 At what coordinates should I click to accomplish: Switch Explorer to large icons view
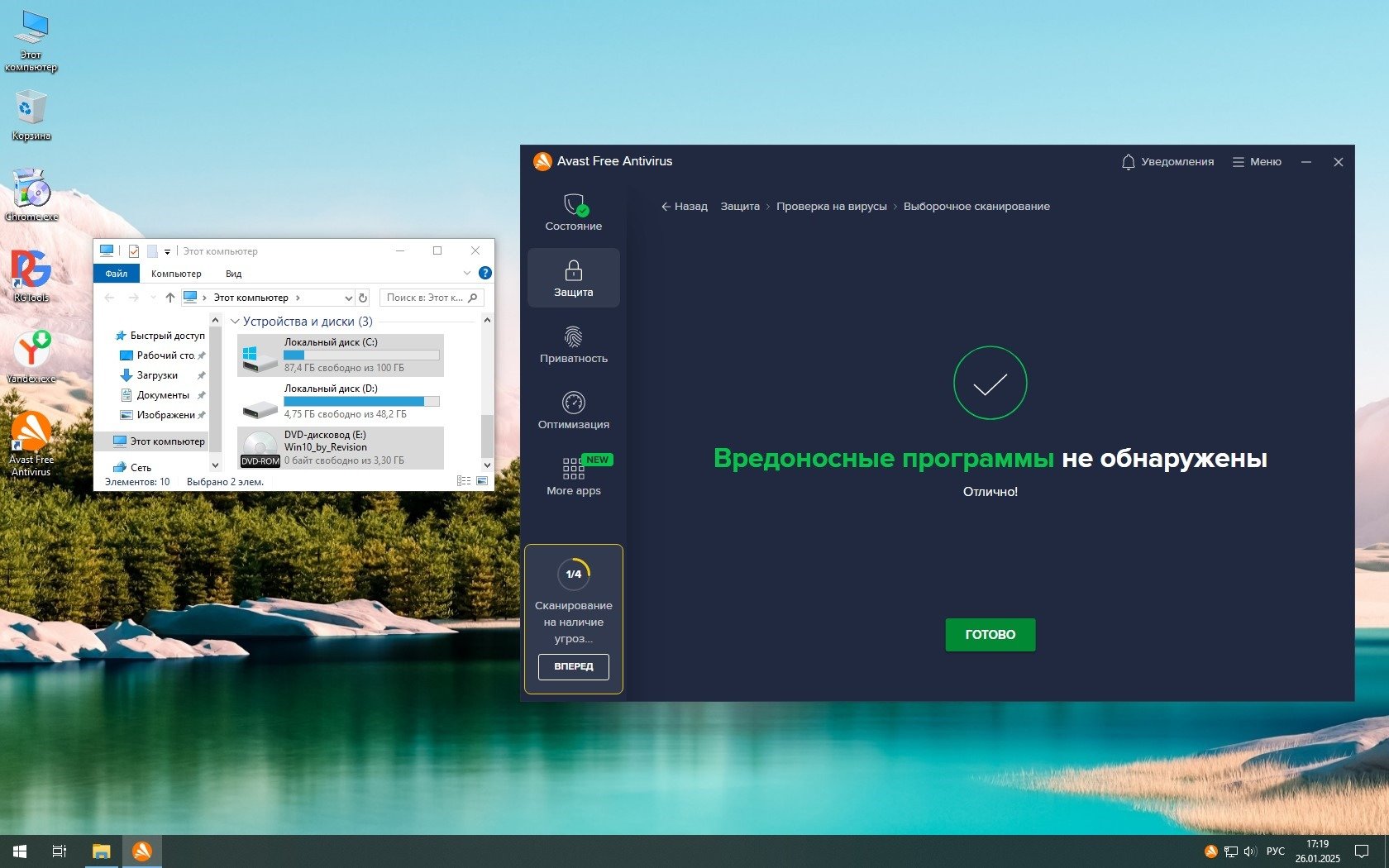pyautogui.click(x=482, y=481)
